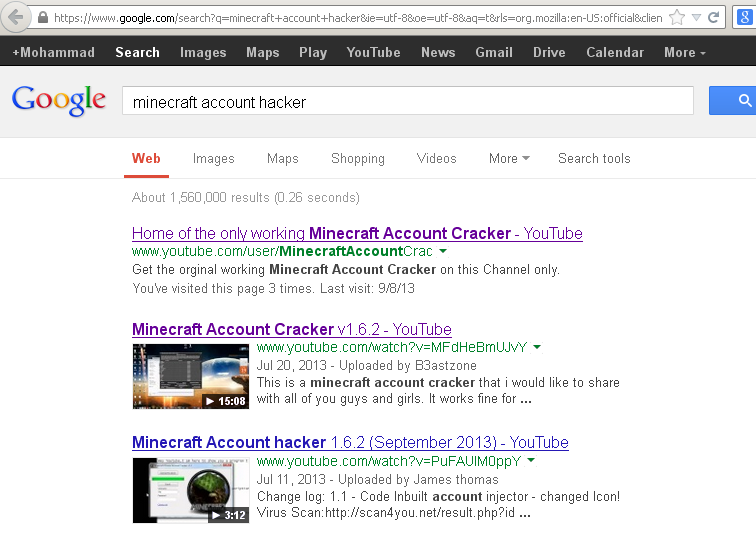
Task: Click 'Jul 11, 2013 - Uploaded by James thomas' text
Action: [378, 480]
